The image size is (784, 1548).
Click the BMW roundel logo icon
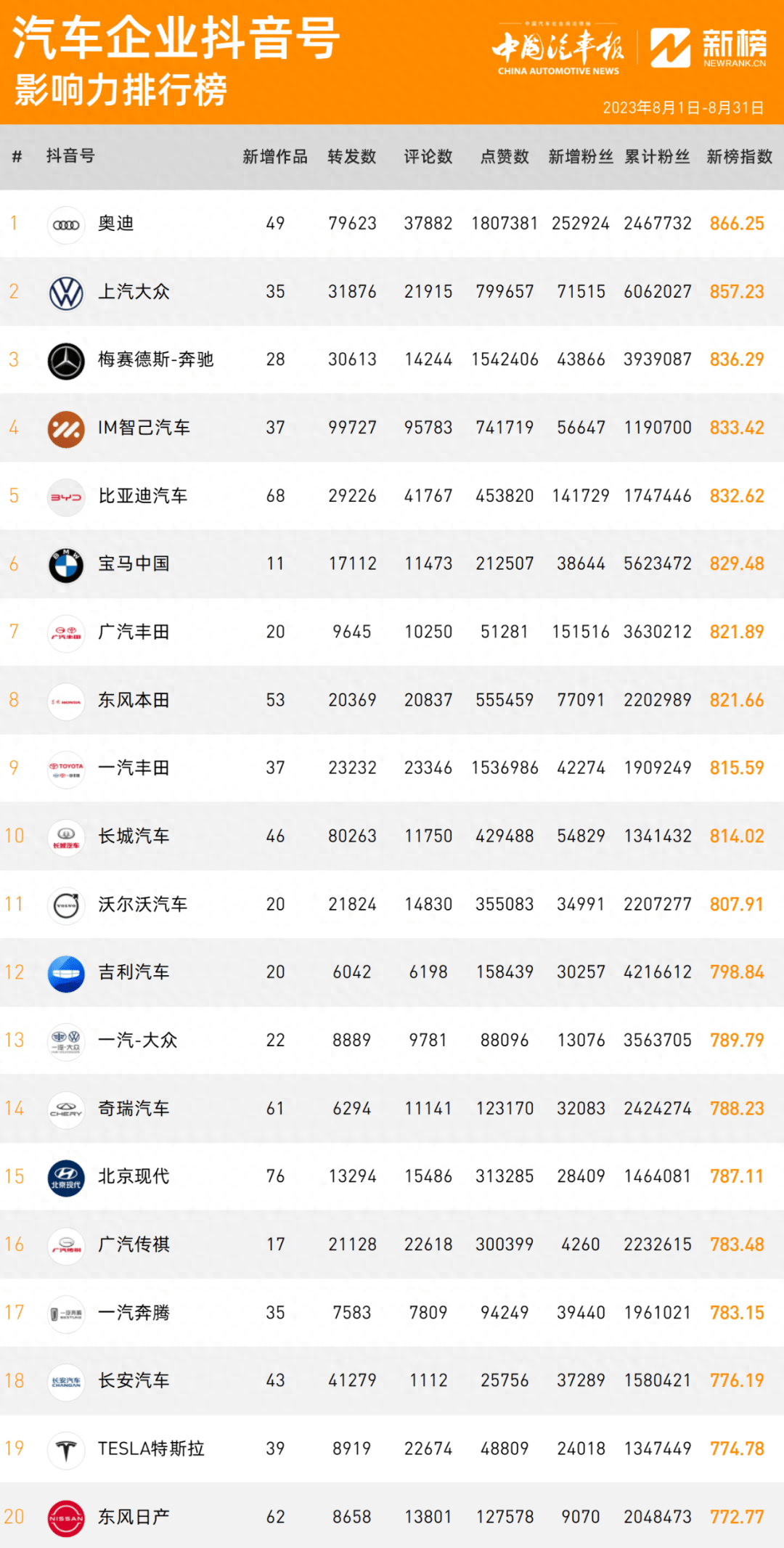(66, 565)
